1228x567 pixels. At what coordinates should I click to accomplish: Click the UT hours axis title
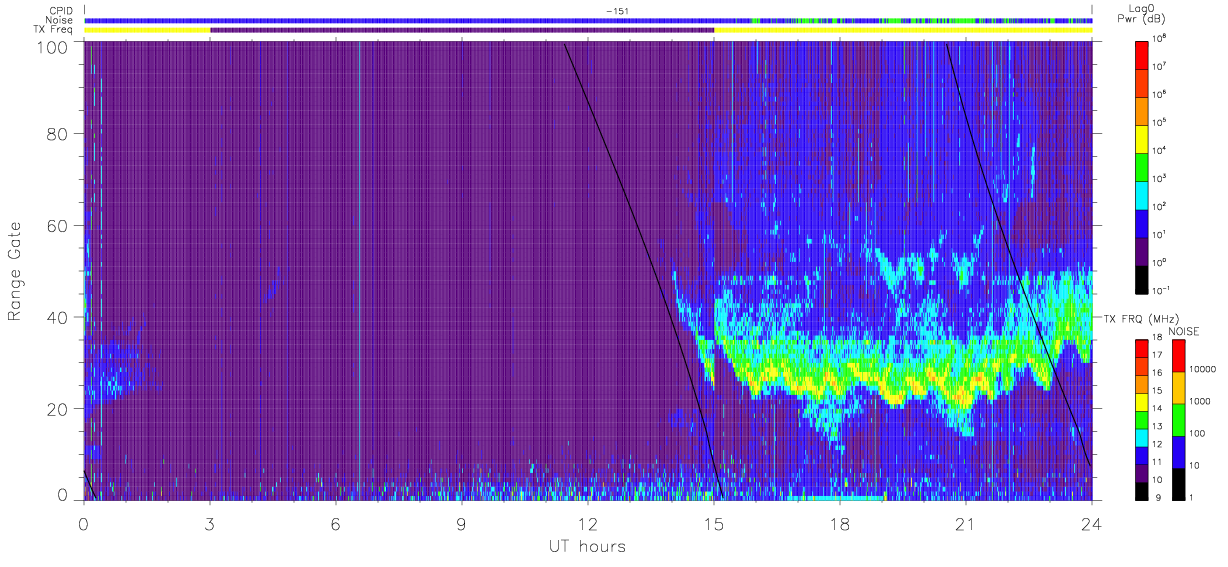click(x=587, y=546)
